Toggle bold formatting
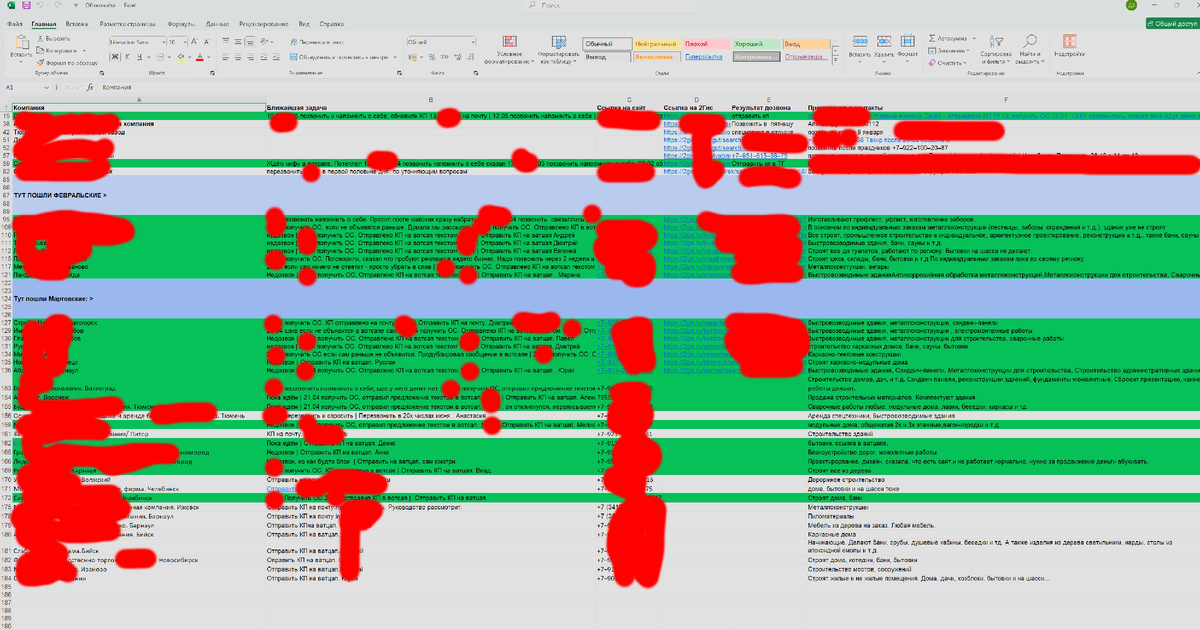1200x630 pixels. [113, 56]
